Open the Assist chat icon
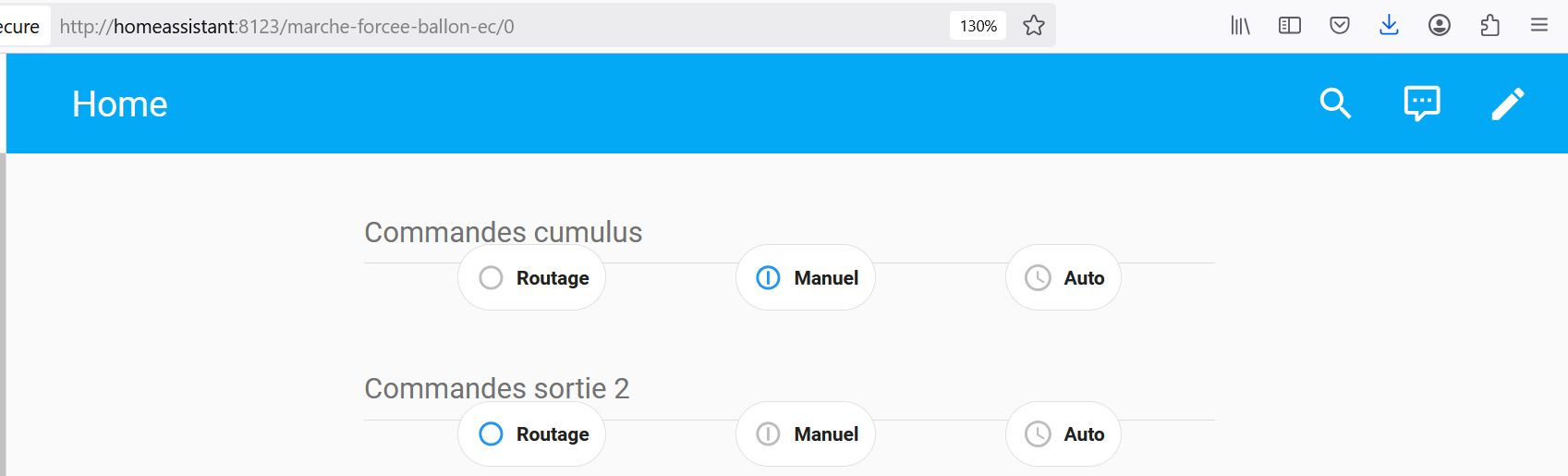The height and width of the screenshot is (476, 1568). pos(1421,104)
